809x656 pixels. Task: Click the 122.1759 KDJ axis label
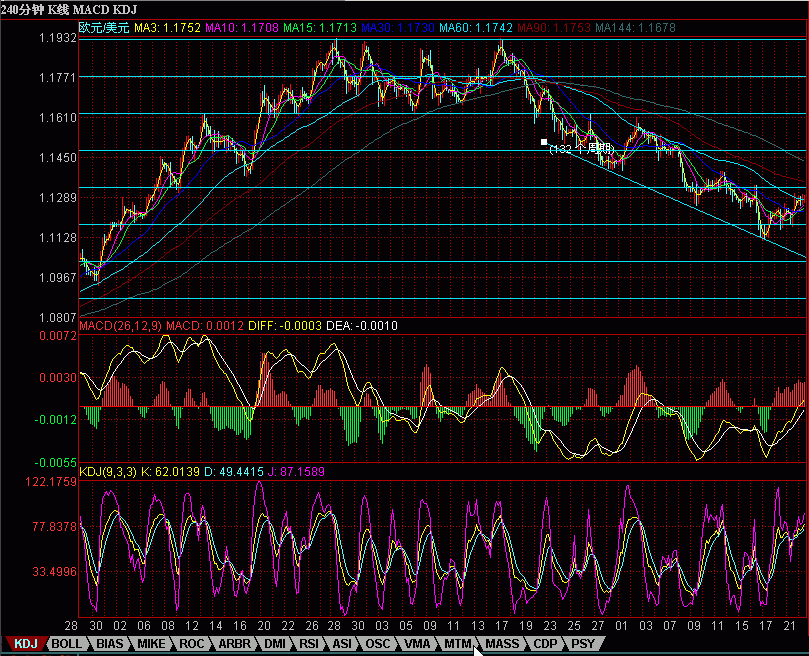click(52, 482)
